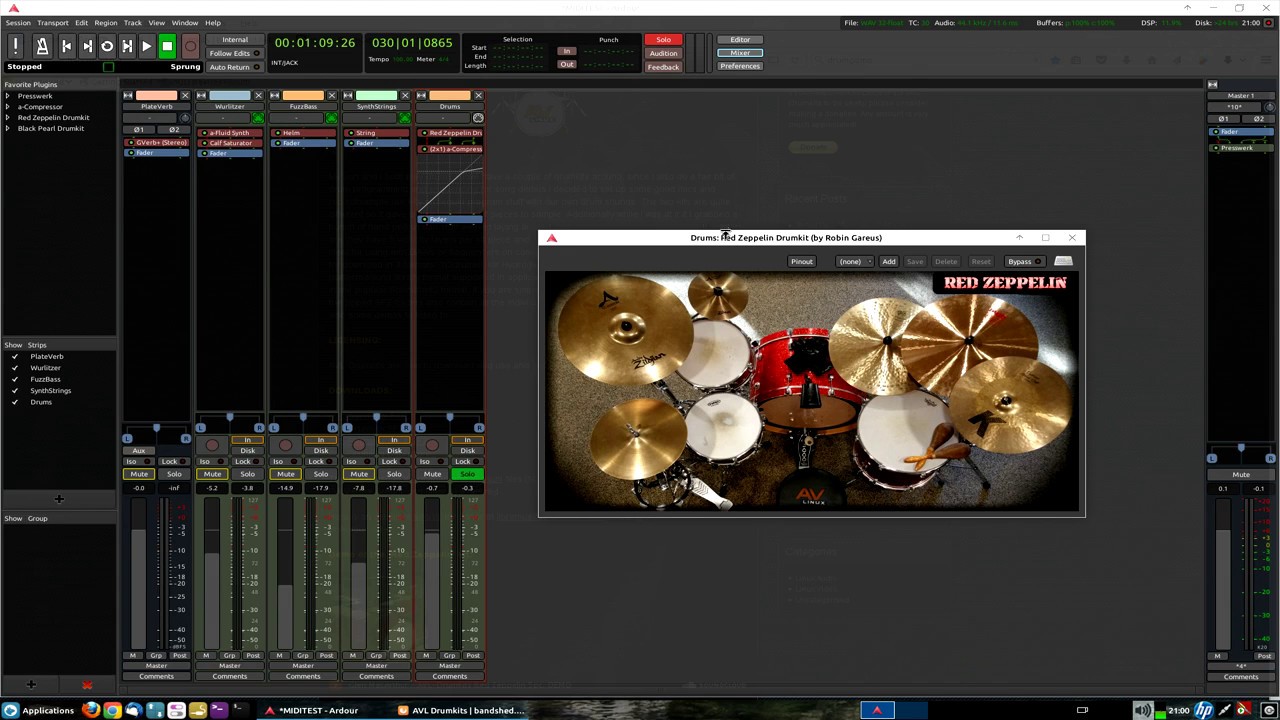Expand Black Pearl Drumkit favorite plugin
The height and width of the screenshot is (720, 1280).
point(7,128)
